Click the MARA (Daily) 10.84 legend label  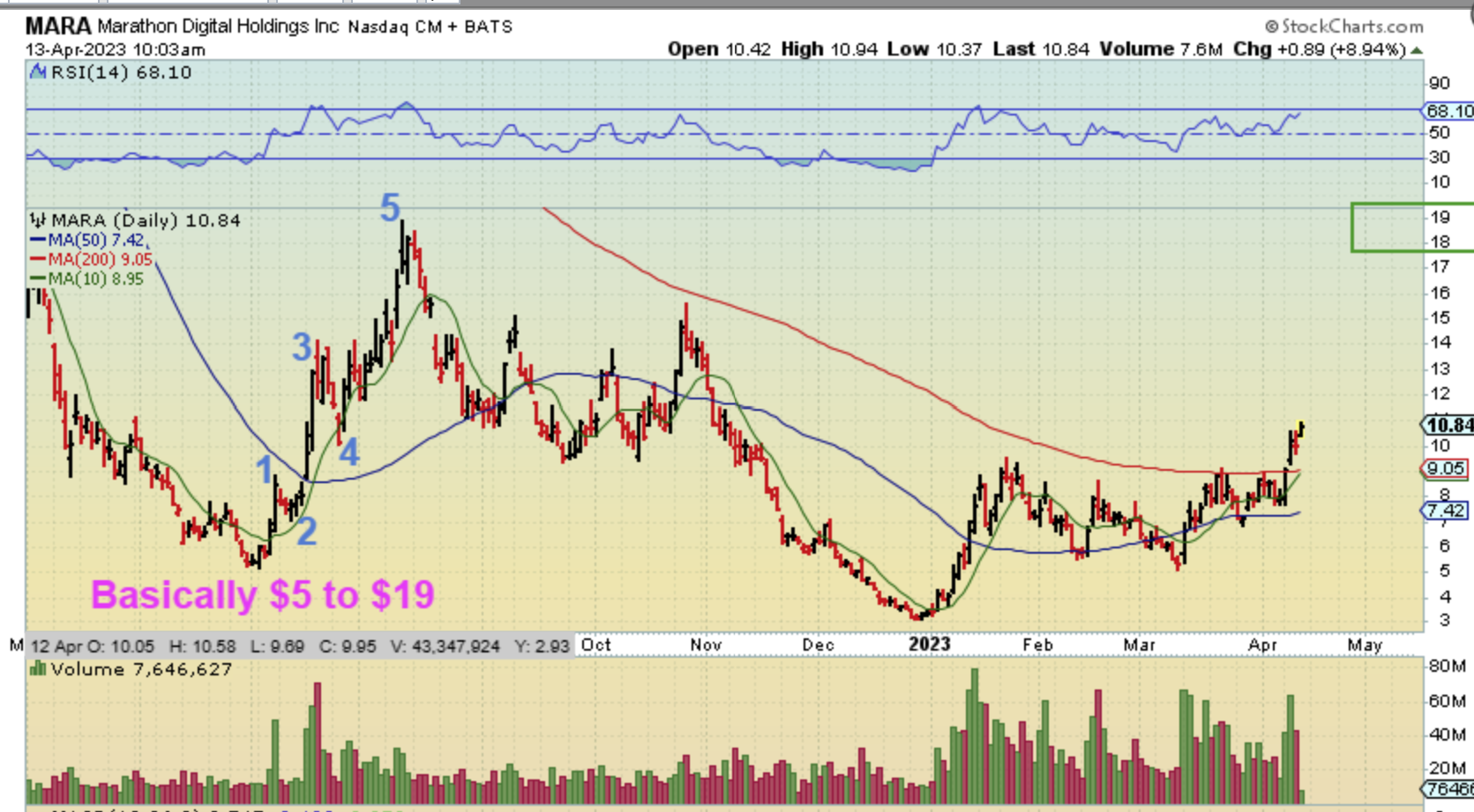click(146, 220)
